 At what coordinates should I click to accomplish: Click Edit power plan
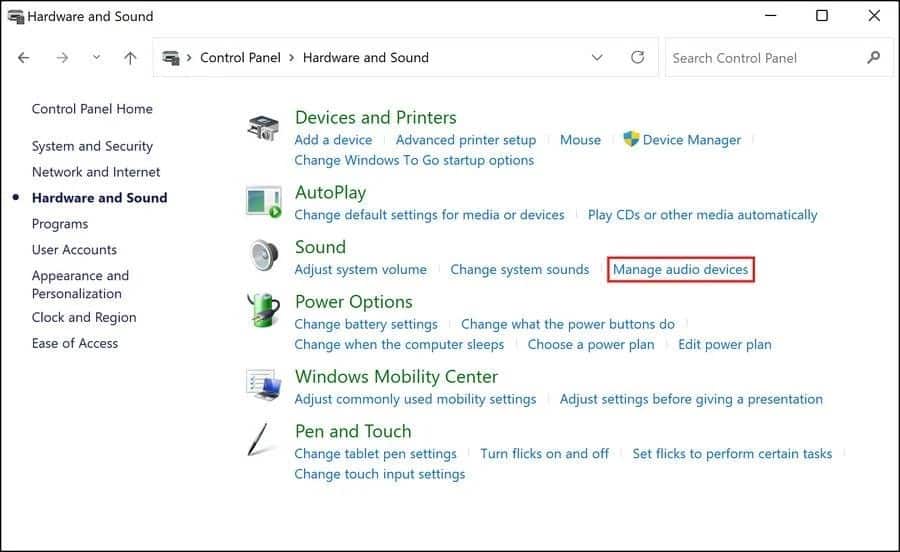click(x=724, y=344)
